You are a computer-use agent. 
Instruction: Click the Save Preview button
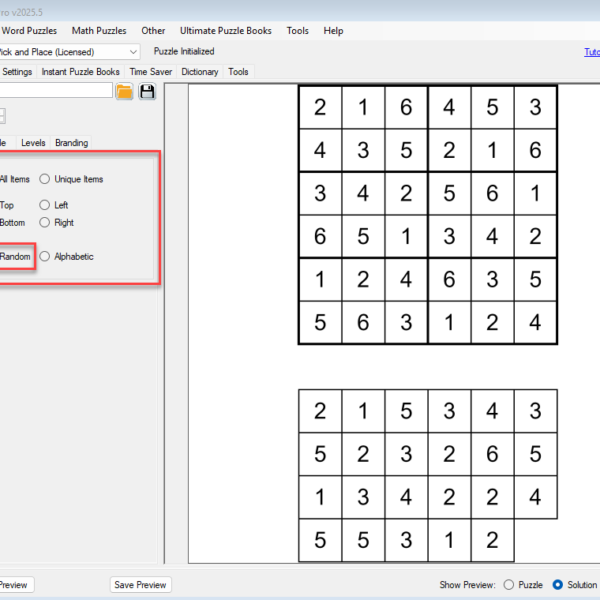pyautogui.click(x=140, y=585)
